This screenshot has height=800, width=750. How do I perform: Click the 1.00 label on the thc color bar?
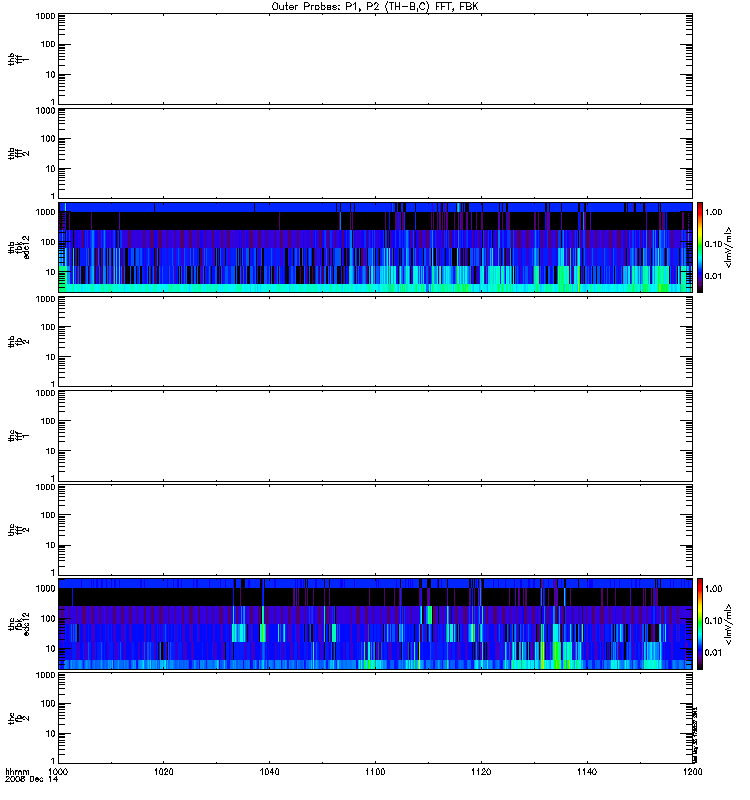[x=714, y=588]
